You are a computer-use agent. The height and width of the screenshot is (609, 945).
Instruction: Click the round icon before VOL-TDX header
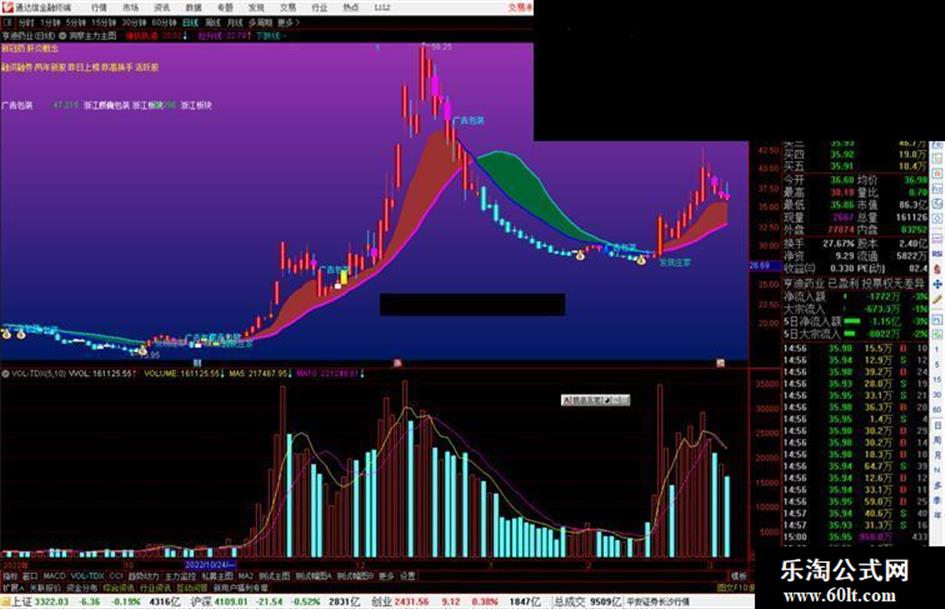[5, 374]
